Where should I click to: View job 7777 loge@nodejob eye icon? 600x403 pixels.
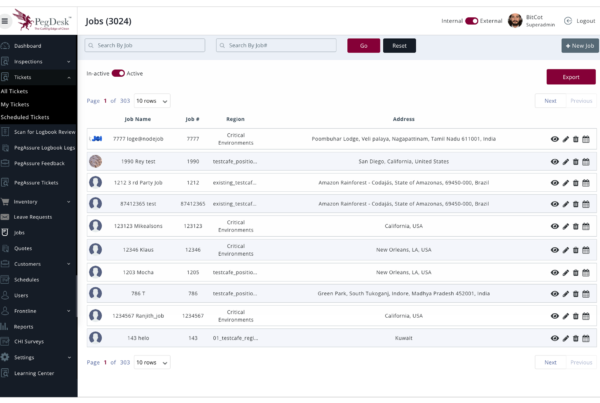pyautogui.click(x=554, y=139)
